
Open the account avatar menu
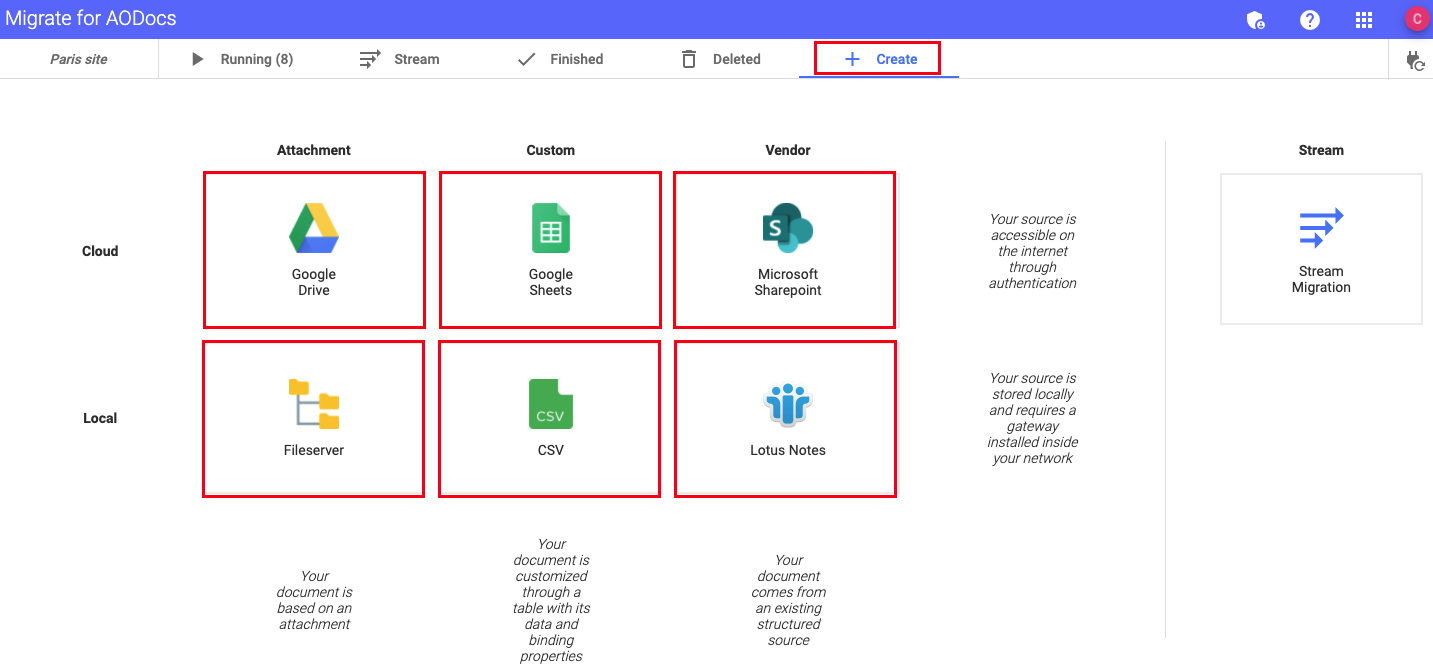pos(1416,19)
